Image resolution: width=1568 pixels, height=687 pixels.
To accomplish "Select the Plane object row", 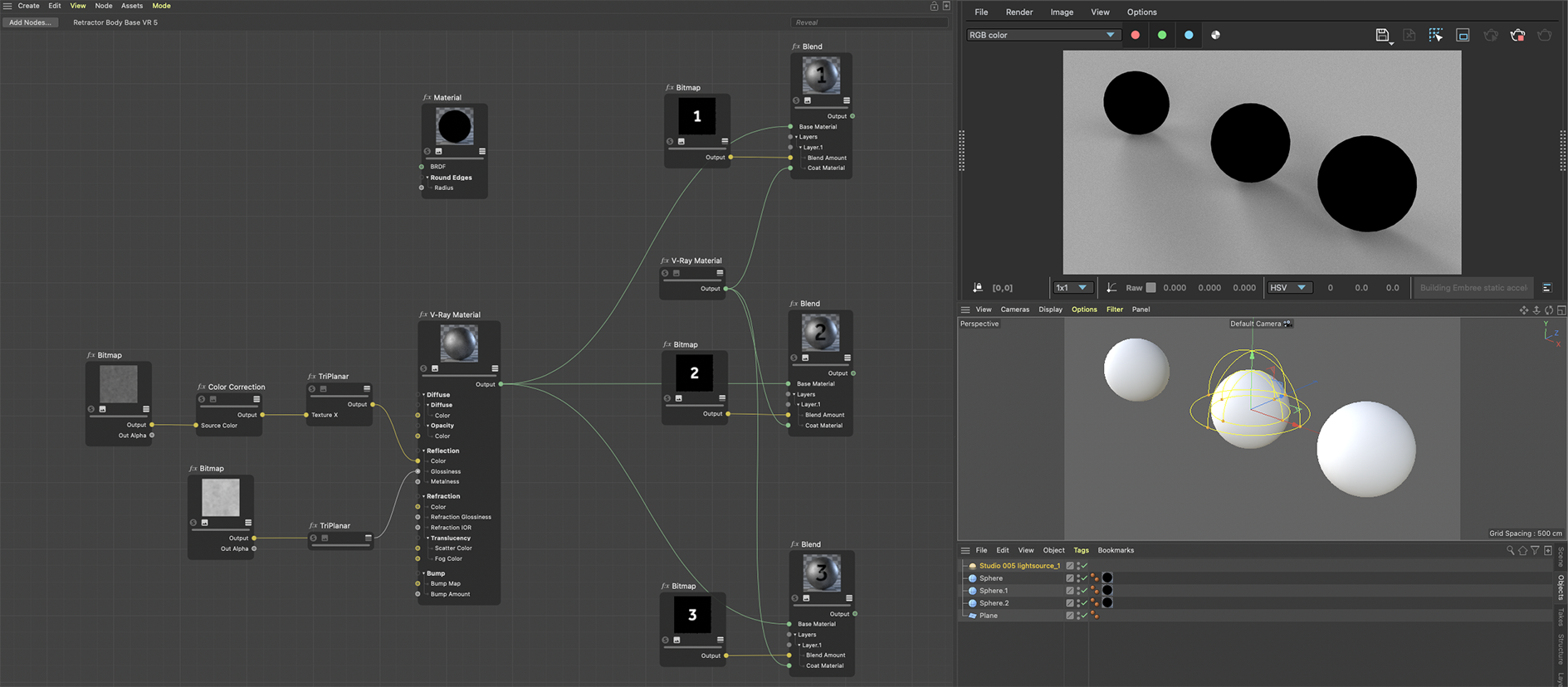I will [x=989, y=616].
